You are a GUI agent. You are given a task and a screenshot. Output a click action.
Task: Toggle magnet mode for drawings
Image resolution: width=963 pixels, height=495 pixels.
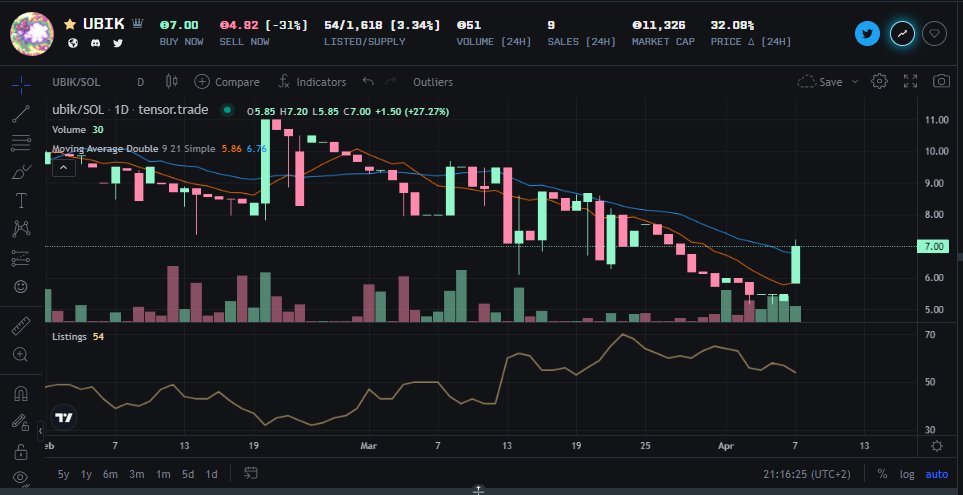coord(21,394)
